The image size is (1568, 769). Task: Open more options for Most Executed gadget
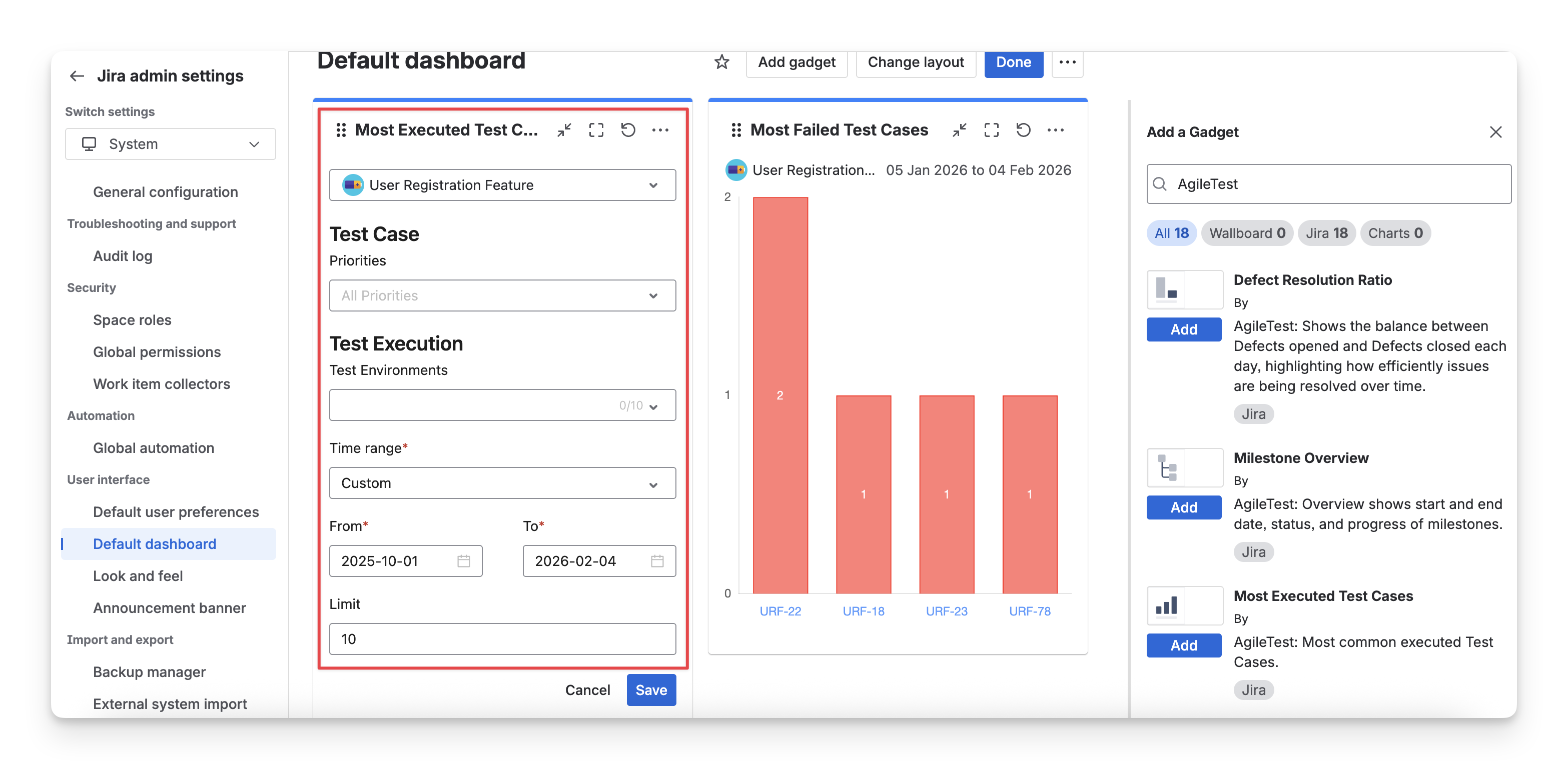[660, 129]
